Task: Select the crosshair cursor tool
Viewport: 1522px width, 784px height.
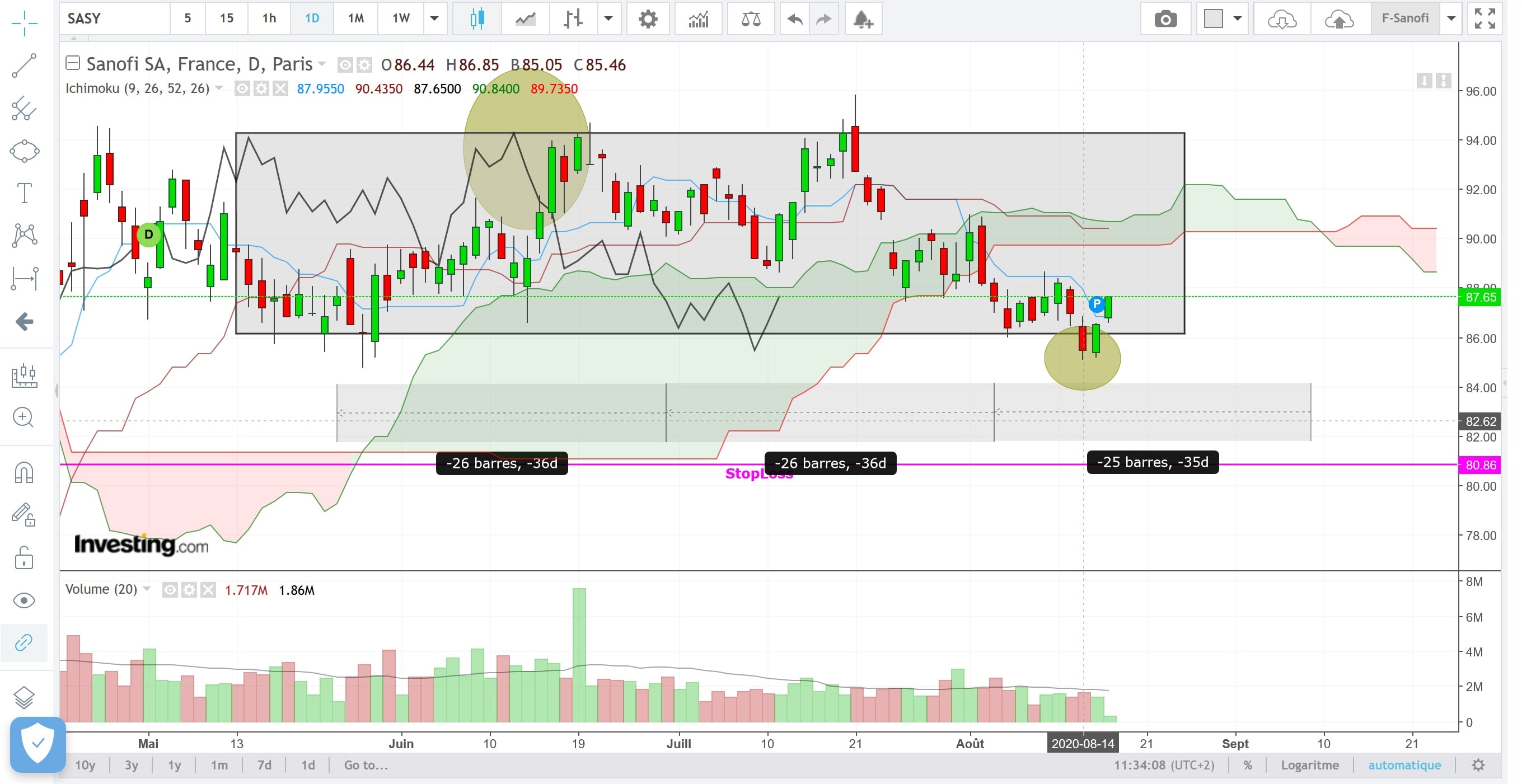Action: pos(24,23)
